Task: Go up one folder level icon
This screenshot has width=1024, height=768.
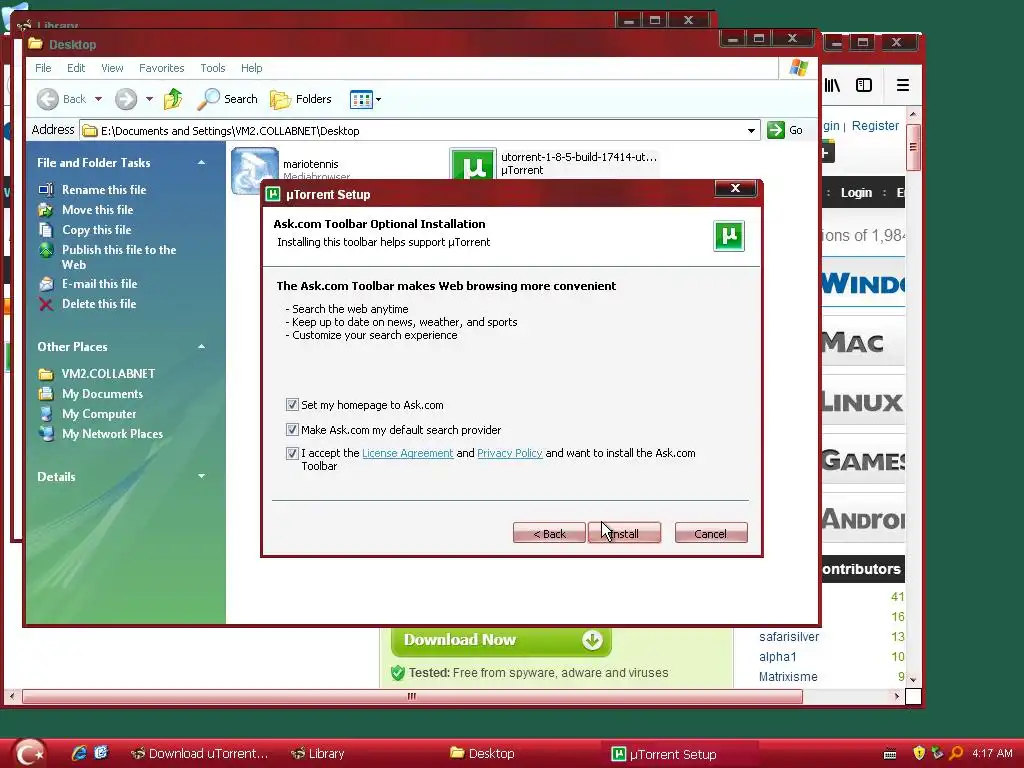Action: [174, 99]
